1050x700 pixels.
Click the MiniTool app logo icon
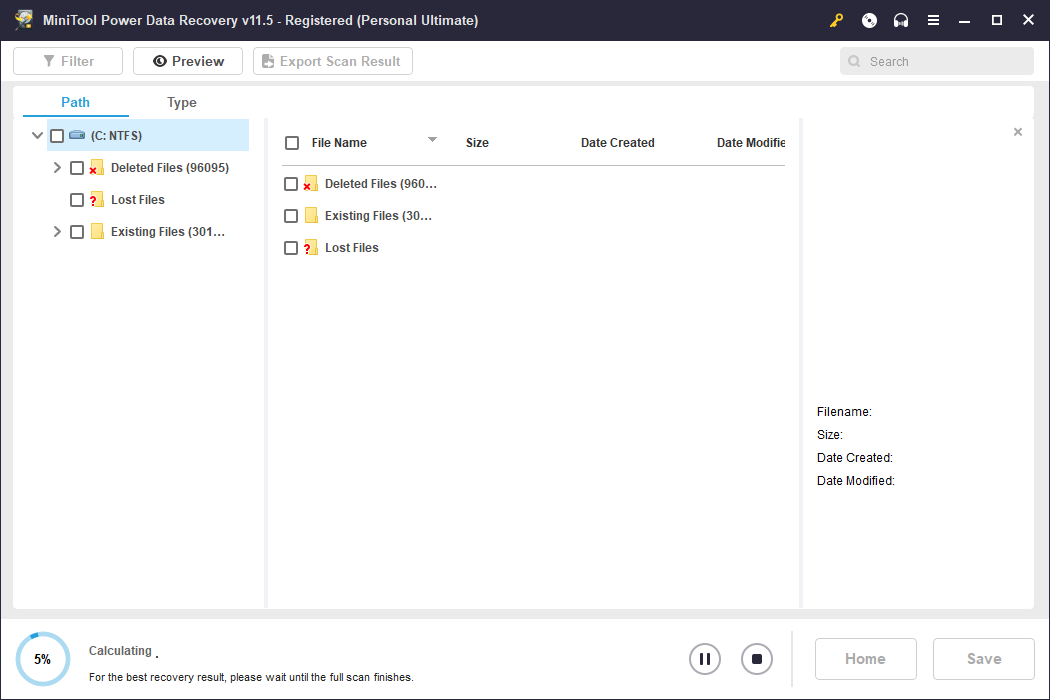point(23,19)
